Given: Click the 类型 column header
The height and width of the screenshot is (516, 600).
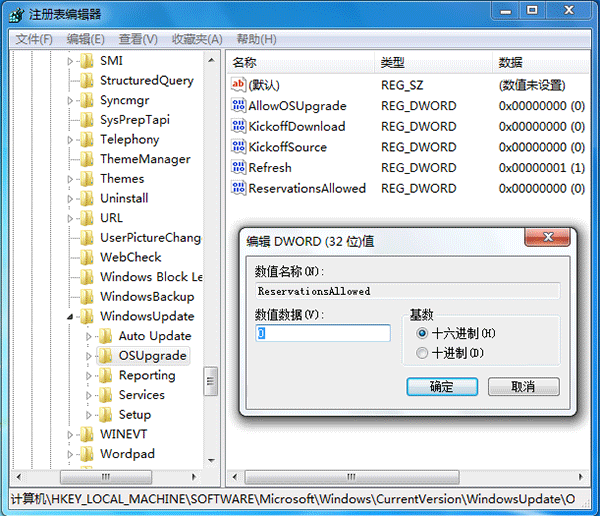Looking at the screenshot, I should click(x=433, y=62).
